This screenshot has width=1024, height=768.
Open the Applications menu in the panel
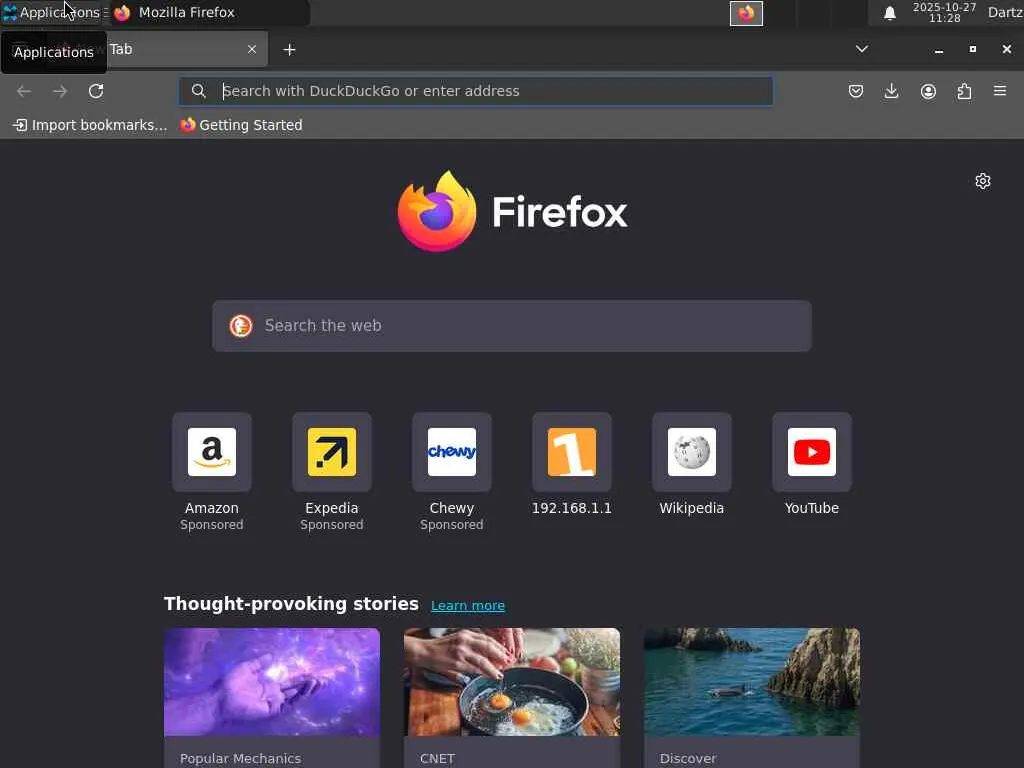[x=52, y=12]
